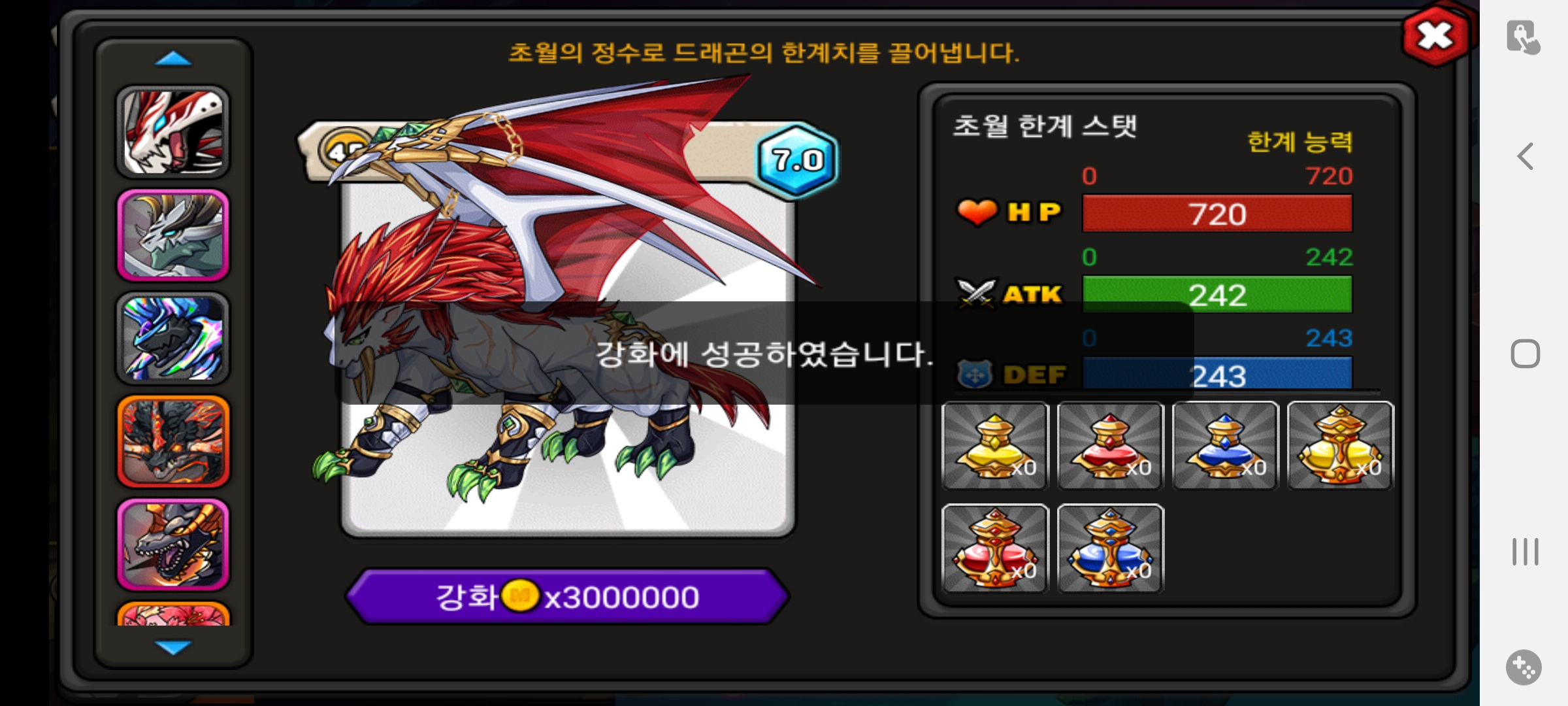Choose the rainbow-winged black dragon portrait
This screenshot has height=706, width=1568.
pos(173,339)
